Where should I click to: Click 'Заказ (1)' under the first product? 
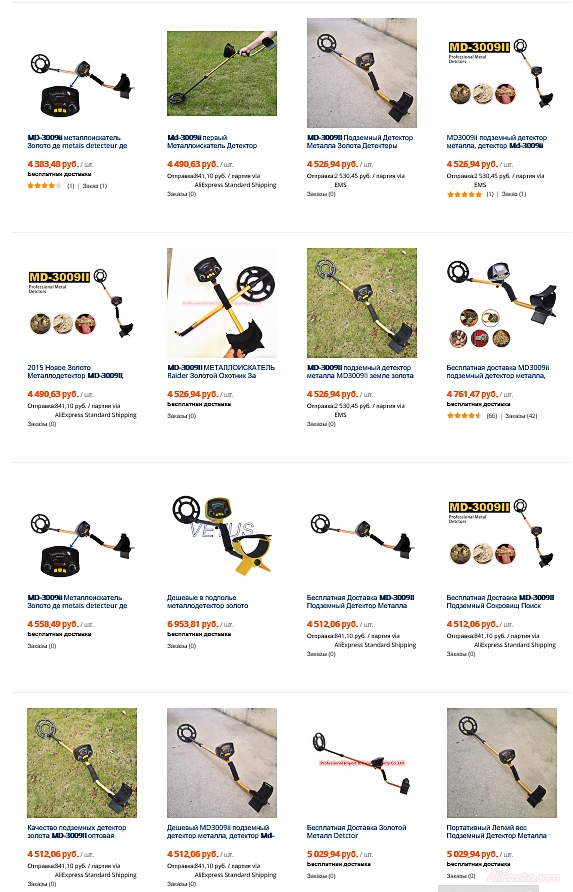tap(94, 186)
